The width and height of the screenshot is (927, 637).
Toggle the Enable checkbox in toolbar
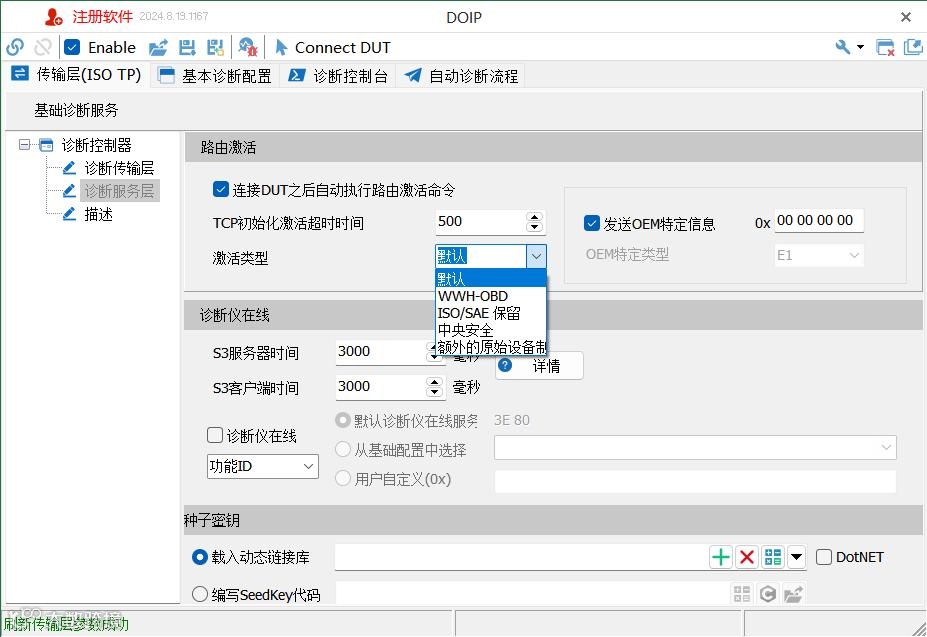click(x=72, y=47)
